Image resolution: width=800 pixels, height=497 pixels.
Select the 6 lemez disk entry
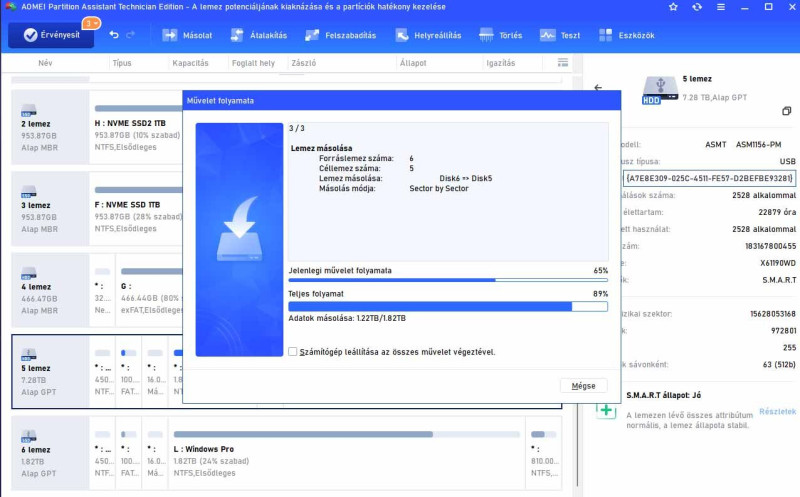[x=50, y=453]
